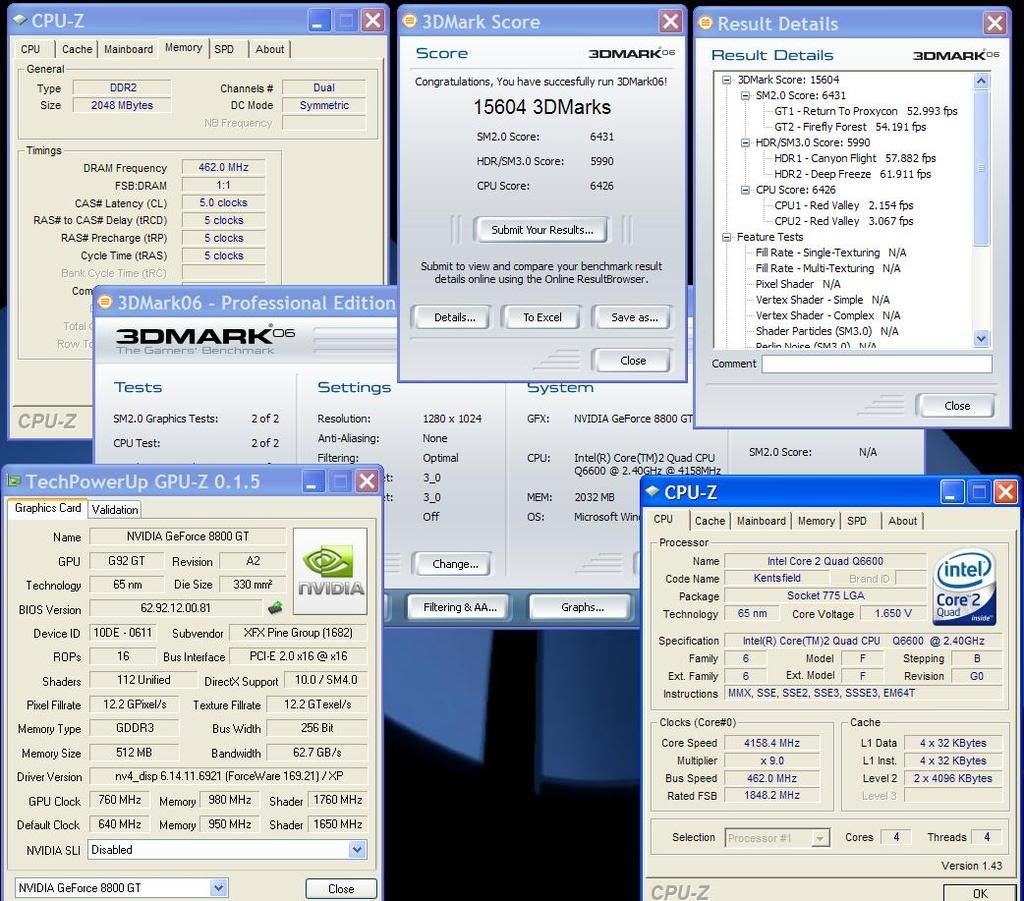This screenshot has width=1024, height=901.
Task: Click the Rated FSB value 1848.2 MHz
Action: coord(771,795)
